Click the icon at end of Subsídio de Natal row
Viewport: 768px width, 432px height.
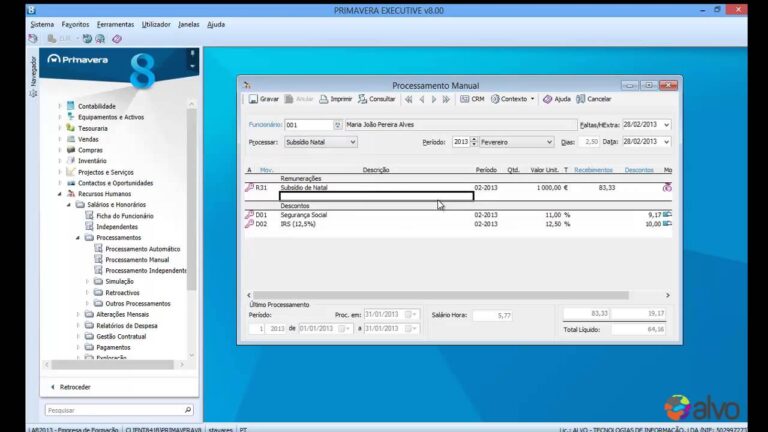click(x=667, y=188)
